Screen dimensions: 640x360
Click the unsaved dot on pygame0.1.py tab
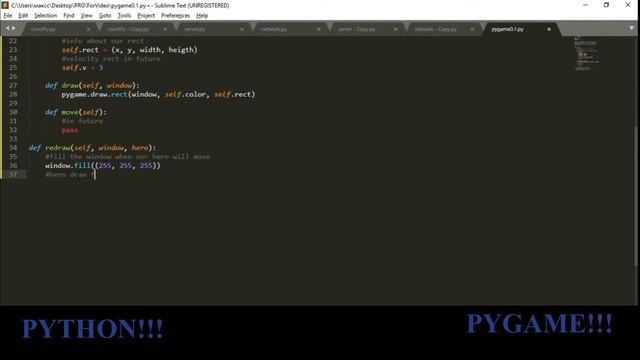click(549, 29)
